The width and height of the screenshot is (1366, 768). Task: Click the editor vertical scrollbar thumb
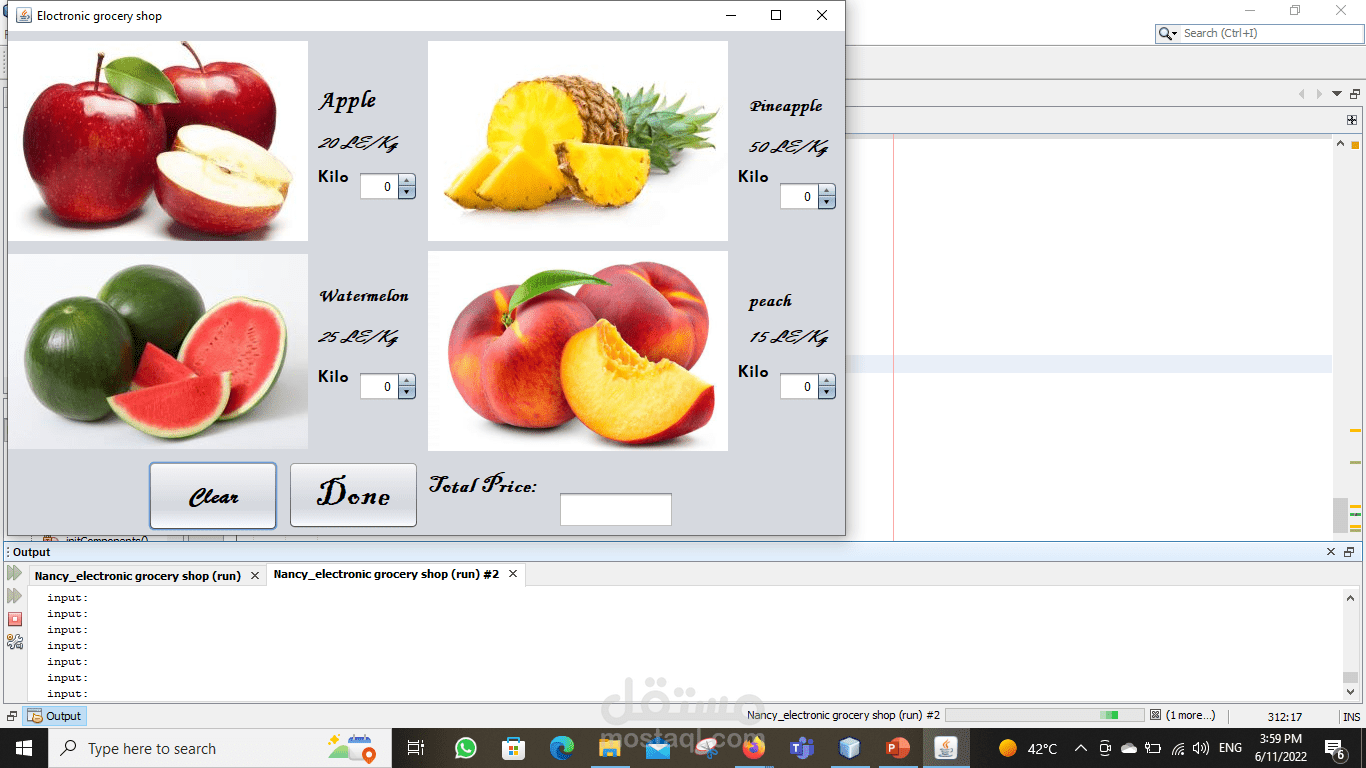tap(1340, 515)
